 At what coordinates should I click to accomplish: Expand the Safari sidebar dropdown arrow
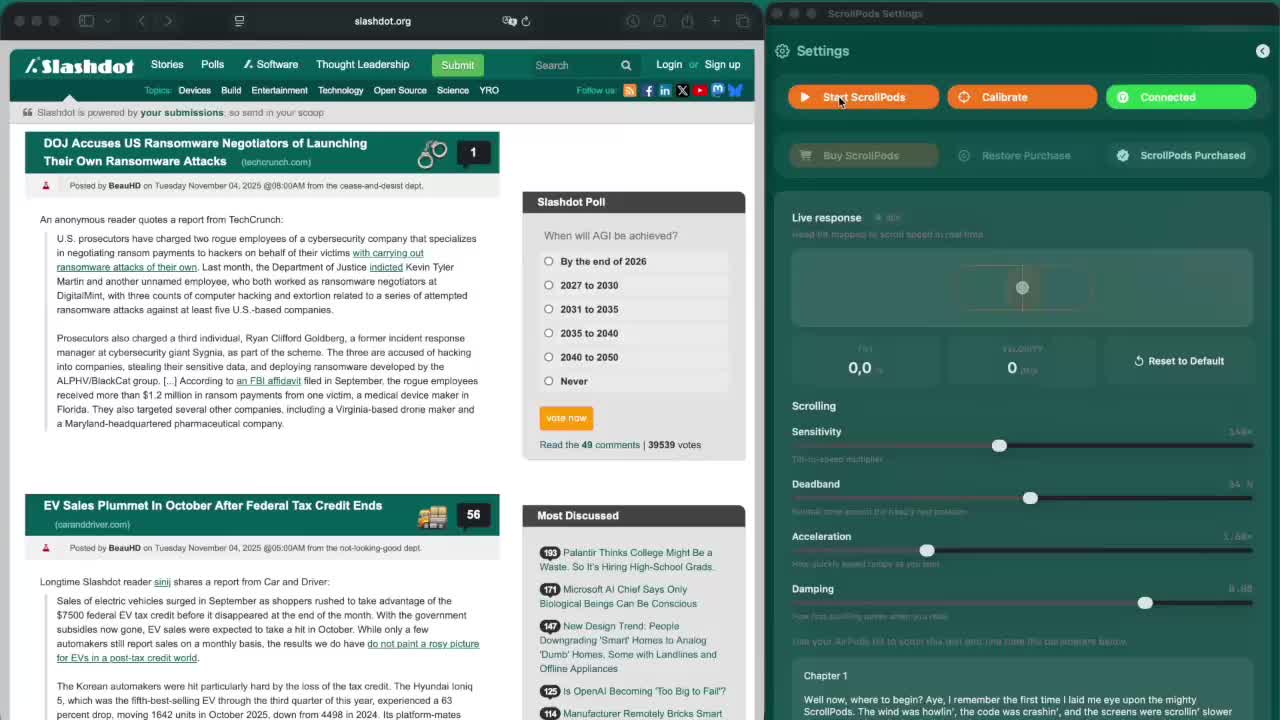pos(108,21)
